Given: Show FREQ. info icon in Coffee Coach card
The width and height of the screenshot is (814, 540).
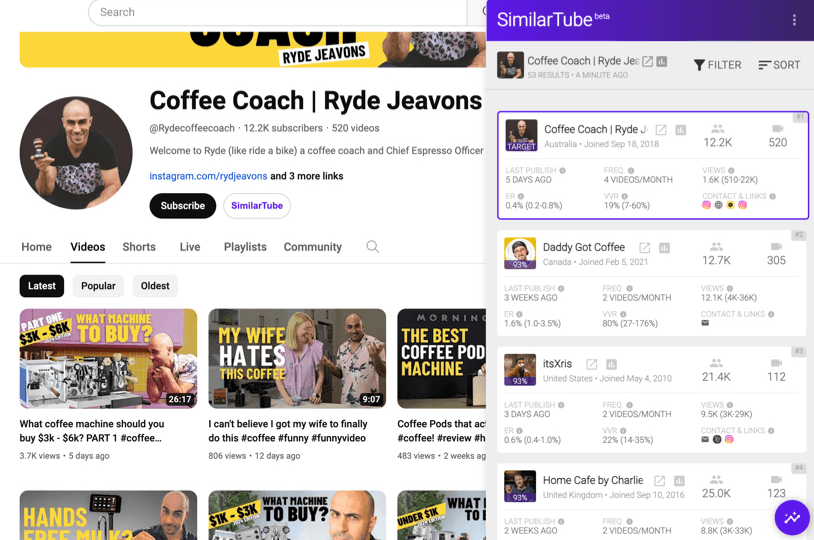Looking at the screenshot, I should pyautogui.click(x=631, y=170).
